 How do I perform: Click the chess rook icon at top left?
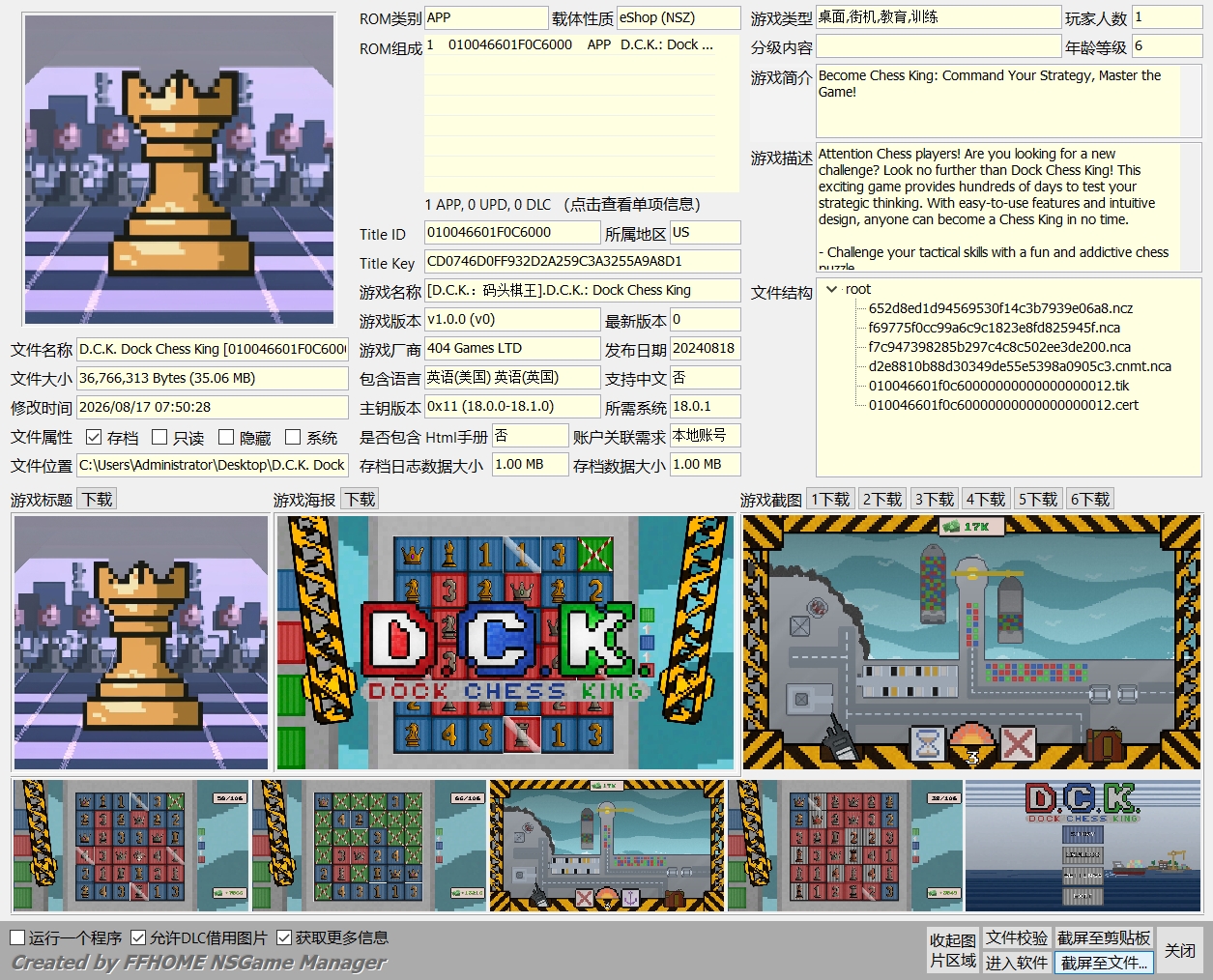180,169
